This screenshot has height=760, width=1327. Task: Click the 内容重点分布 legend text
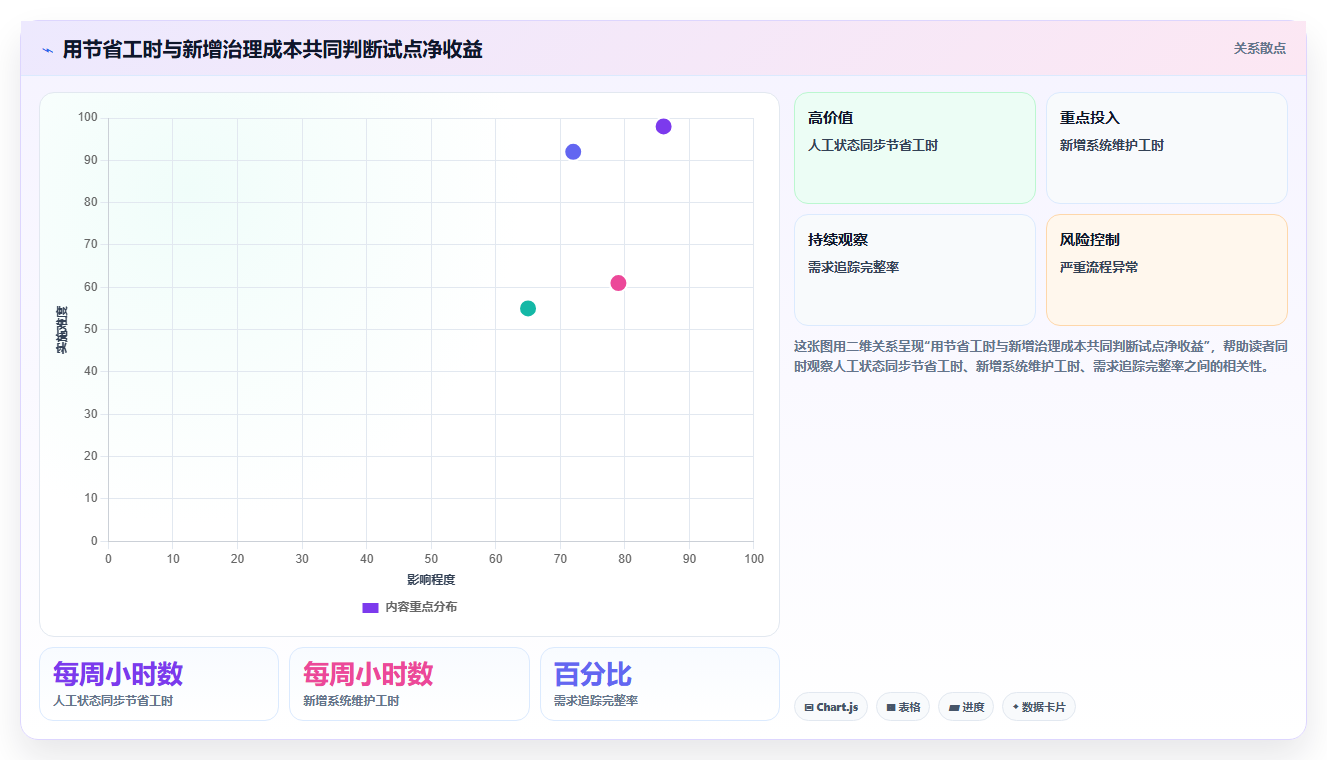point(421,607)
